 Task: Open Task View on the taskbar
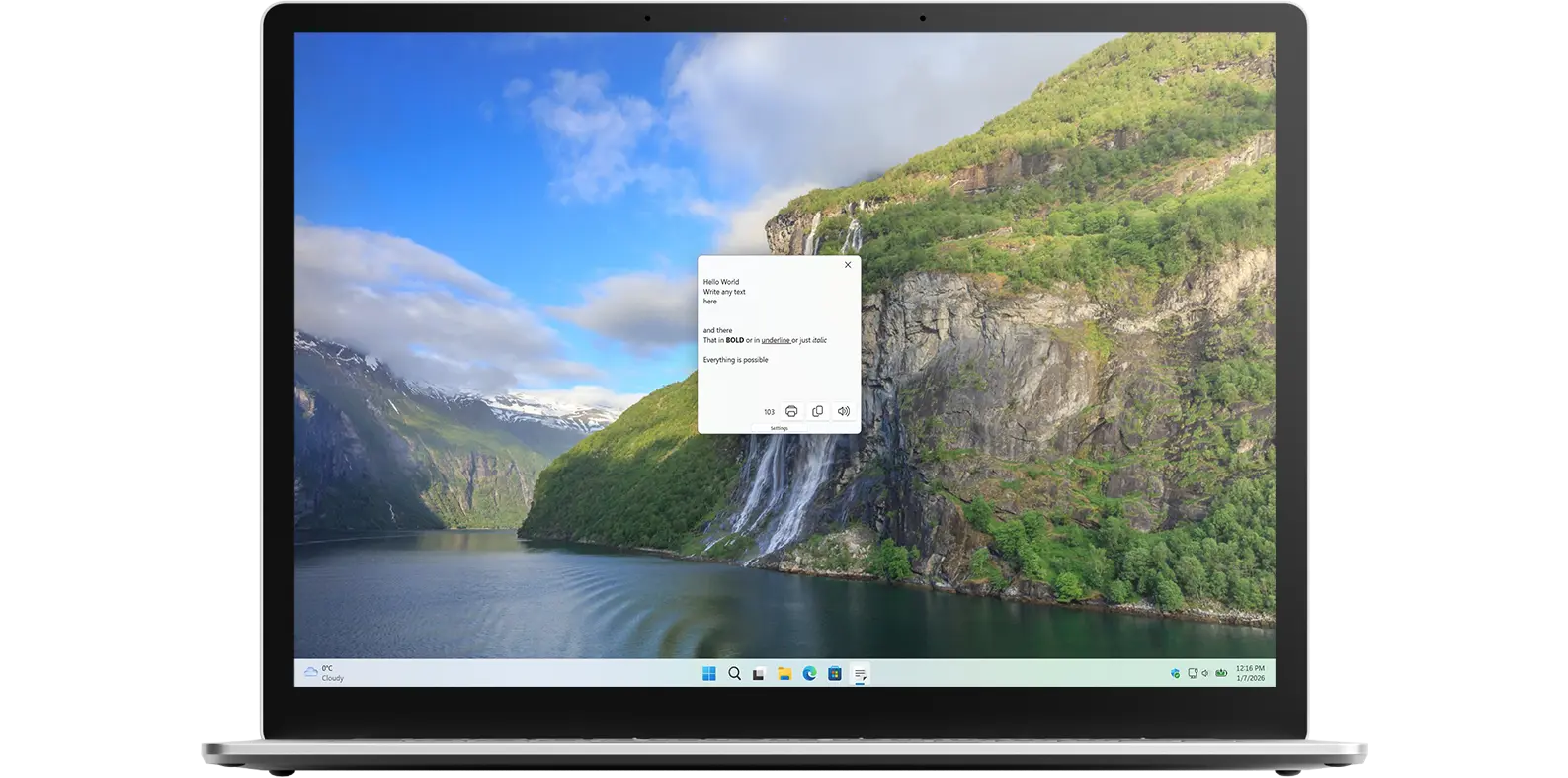coord(759,674)
